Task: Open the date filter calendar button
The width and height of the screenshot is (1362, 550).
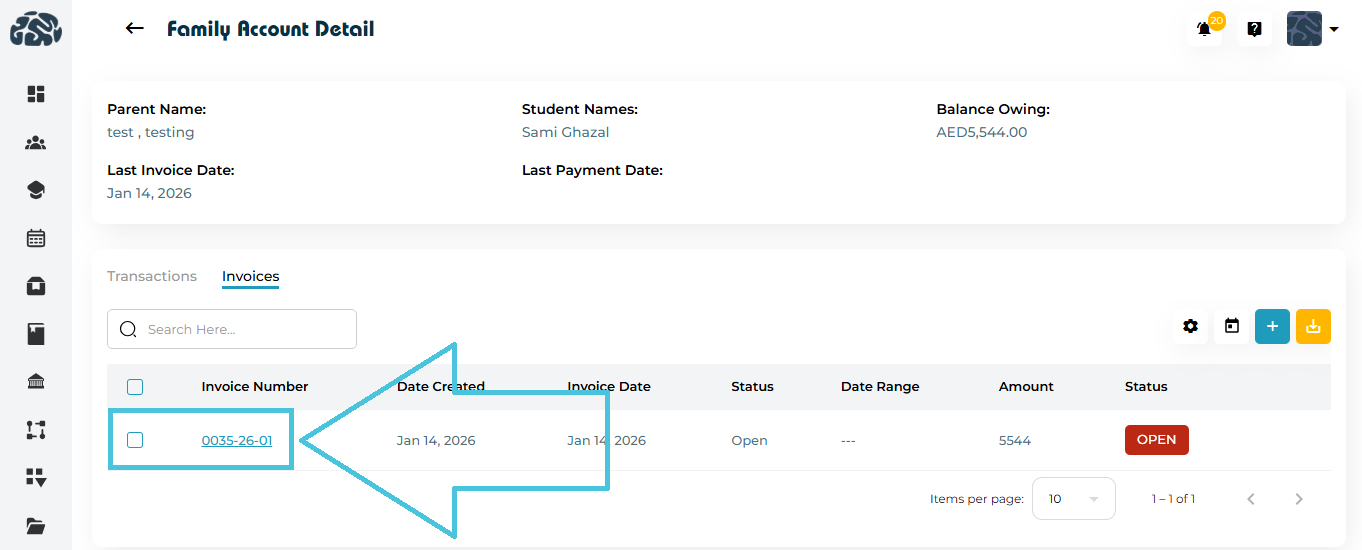Action: tap(1232, 326)
